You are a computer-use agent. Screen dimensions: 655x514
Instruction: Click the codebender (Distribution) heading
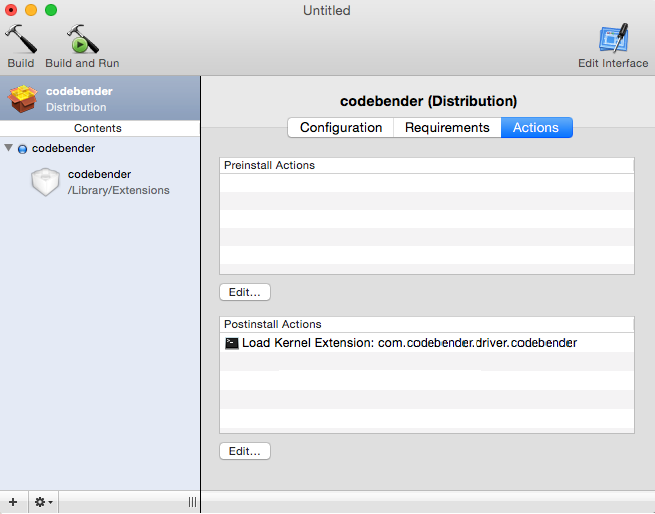429,101
